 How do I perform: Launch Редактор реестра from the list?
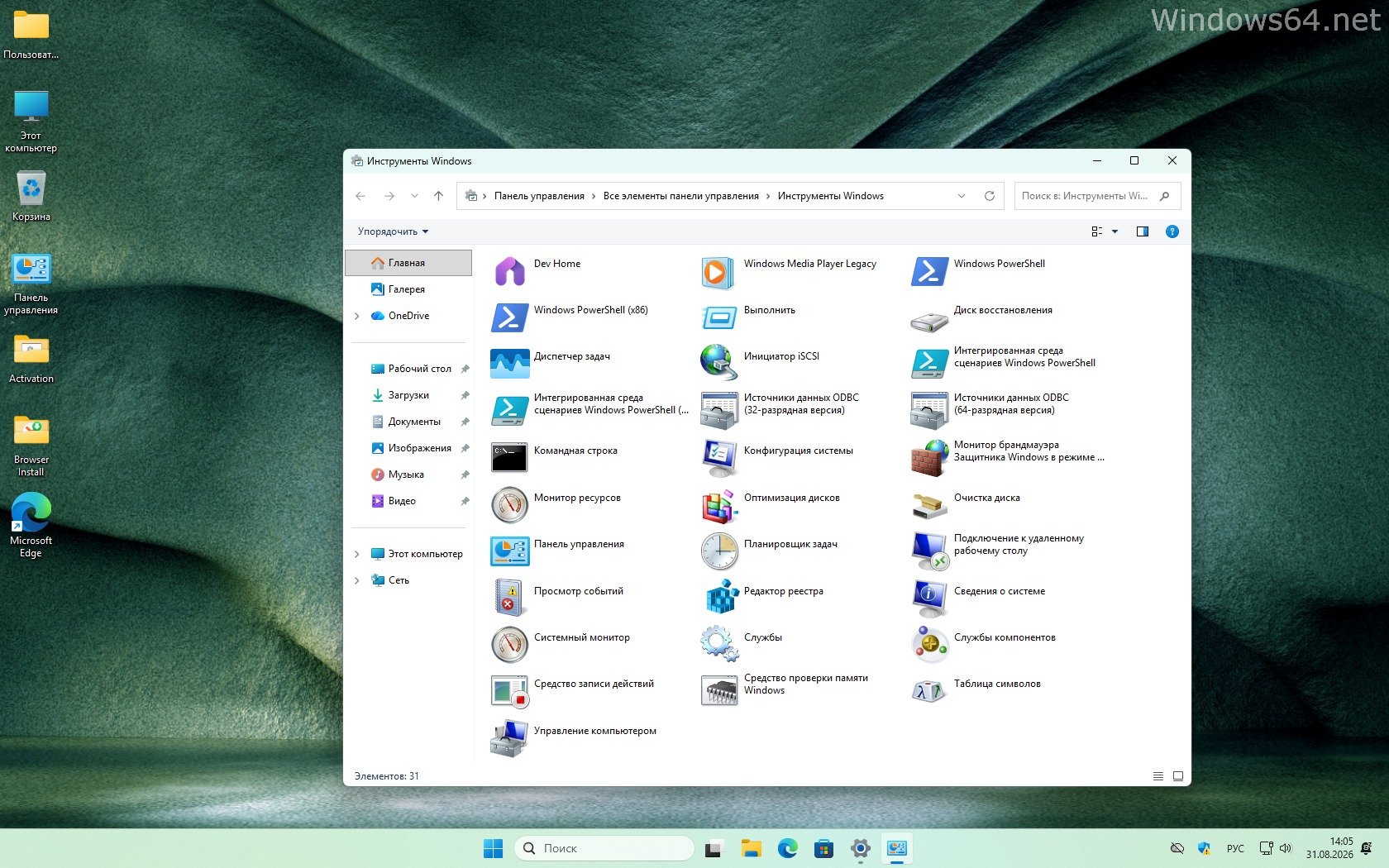tap(719, 597)
